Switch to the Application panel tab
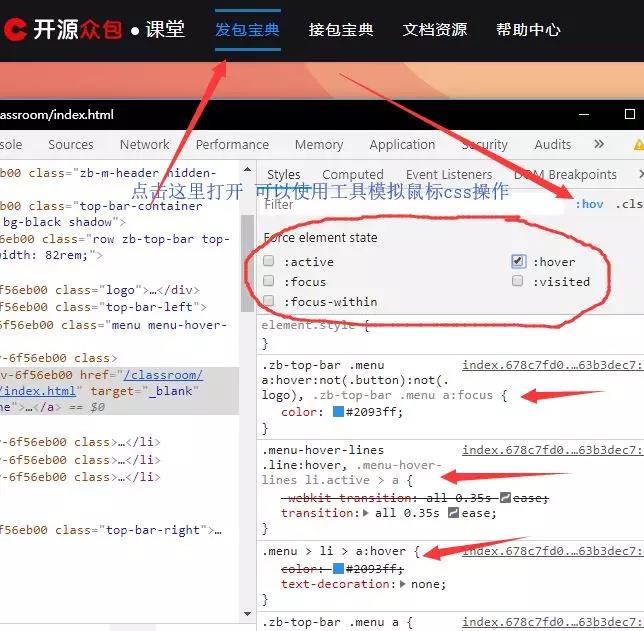Viewport: 644px width, 631px height. [402, 145]
